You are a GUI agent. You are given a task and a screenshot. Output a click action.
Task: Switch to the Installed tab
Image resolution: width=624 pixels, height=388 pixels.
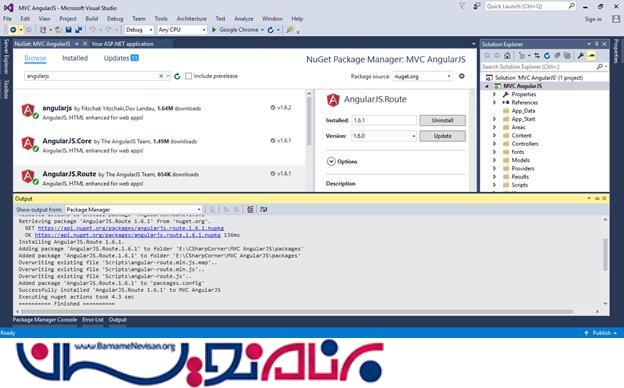[75, 58]
